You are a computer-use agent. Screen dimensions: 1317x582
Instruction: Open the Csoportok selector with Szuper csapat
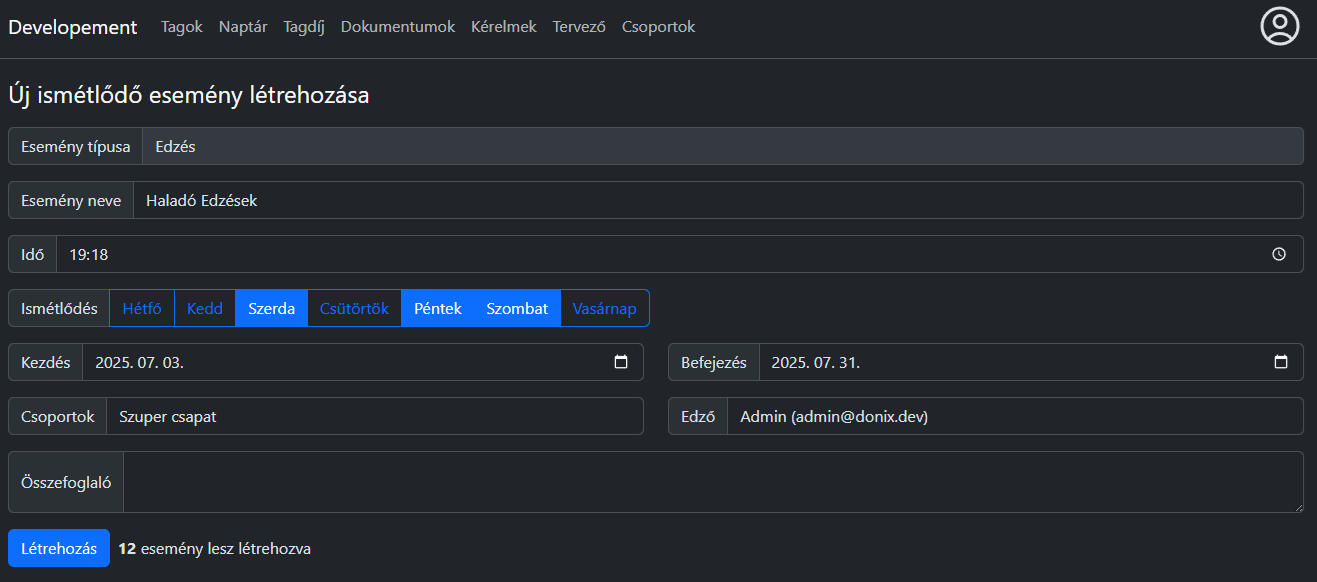tap(375, 416)
